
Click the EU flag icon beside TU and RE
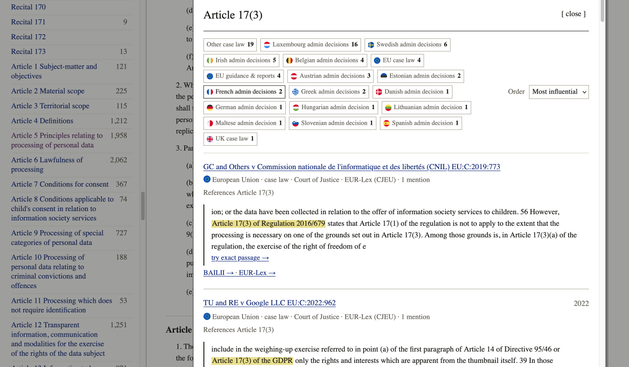(x=207, y=316)
